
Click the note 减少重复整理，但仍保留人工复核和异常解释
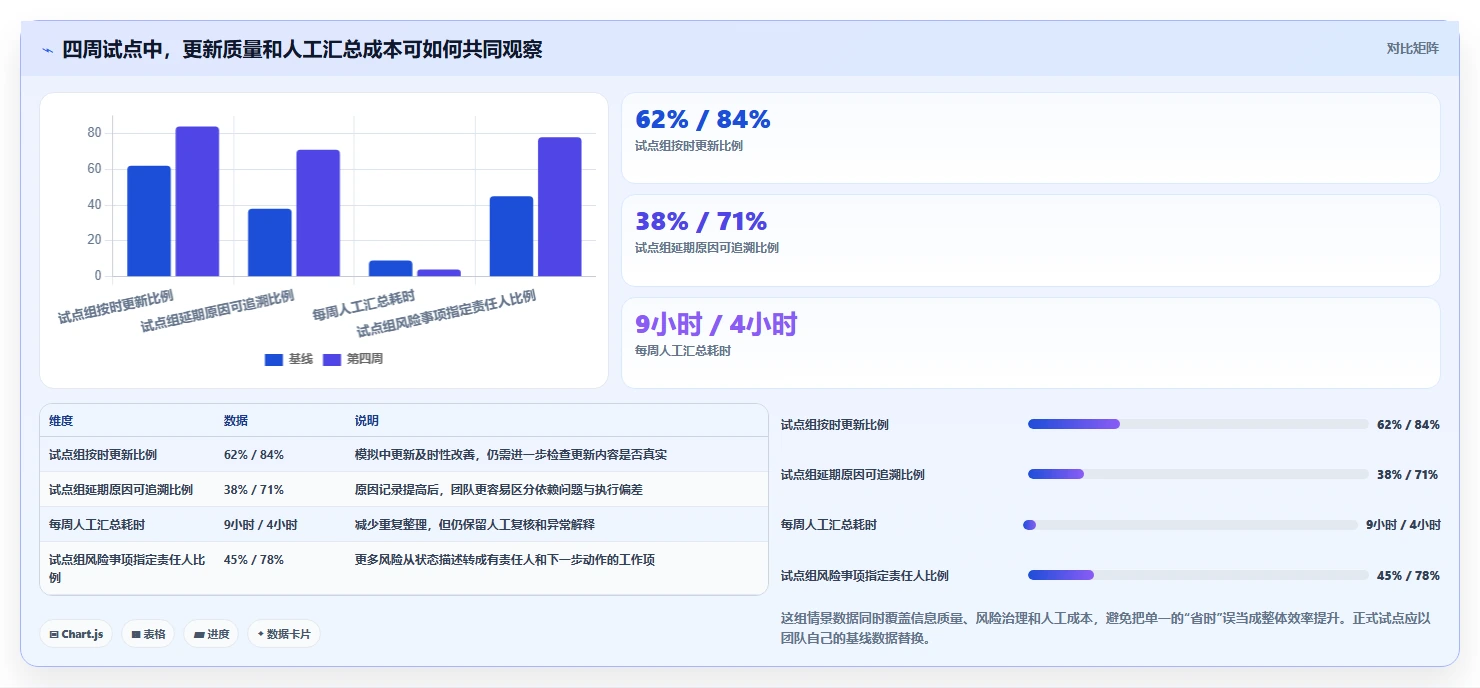pos(475,524)
